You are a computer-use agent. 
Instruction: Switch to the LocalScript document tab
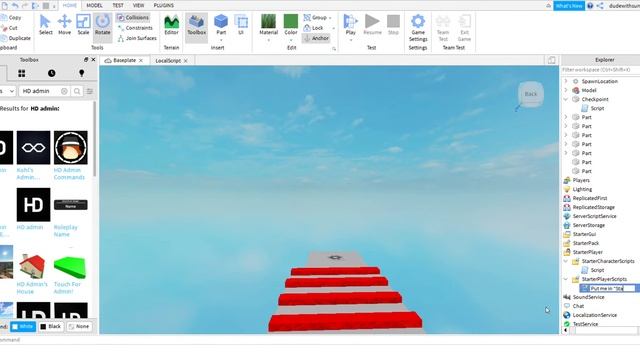click(168, 60)
